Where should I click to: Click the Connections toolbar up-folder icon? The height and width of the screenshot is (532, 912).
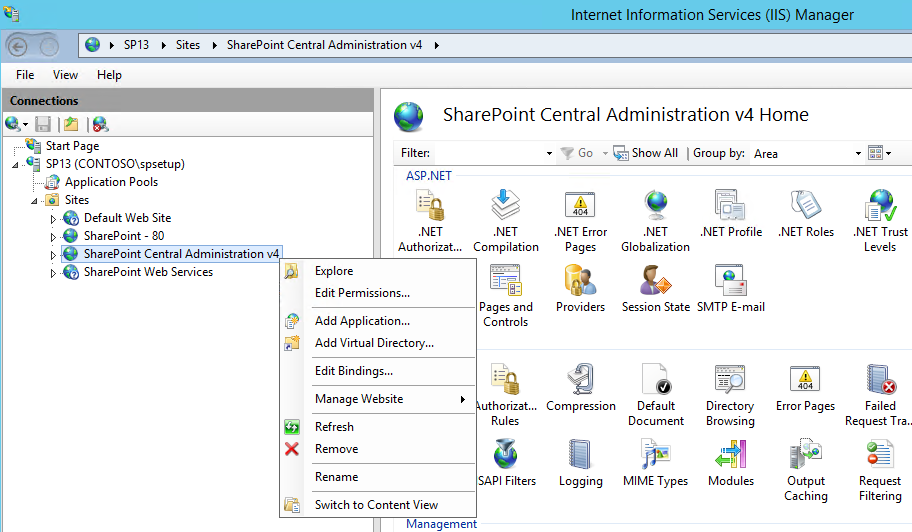71,124
